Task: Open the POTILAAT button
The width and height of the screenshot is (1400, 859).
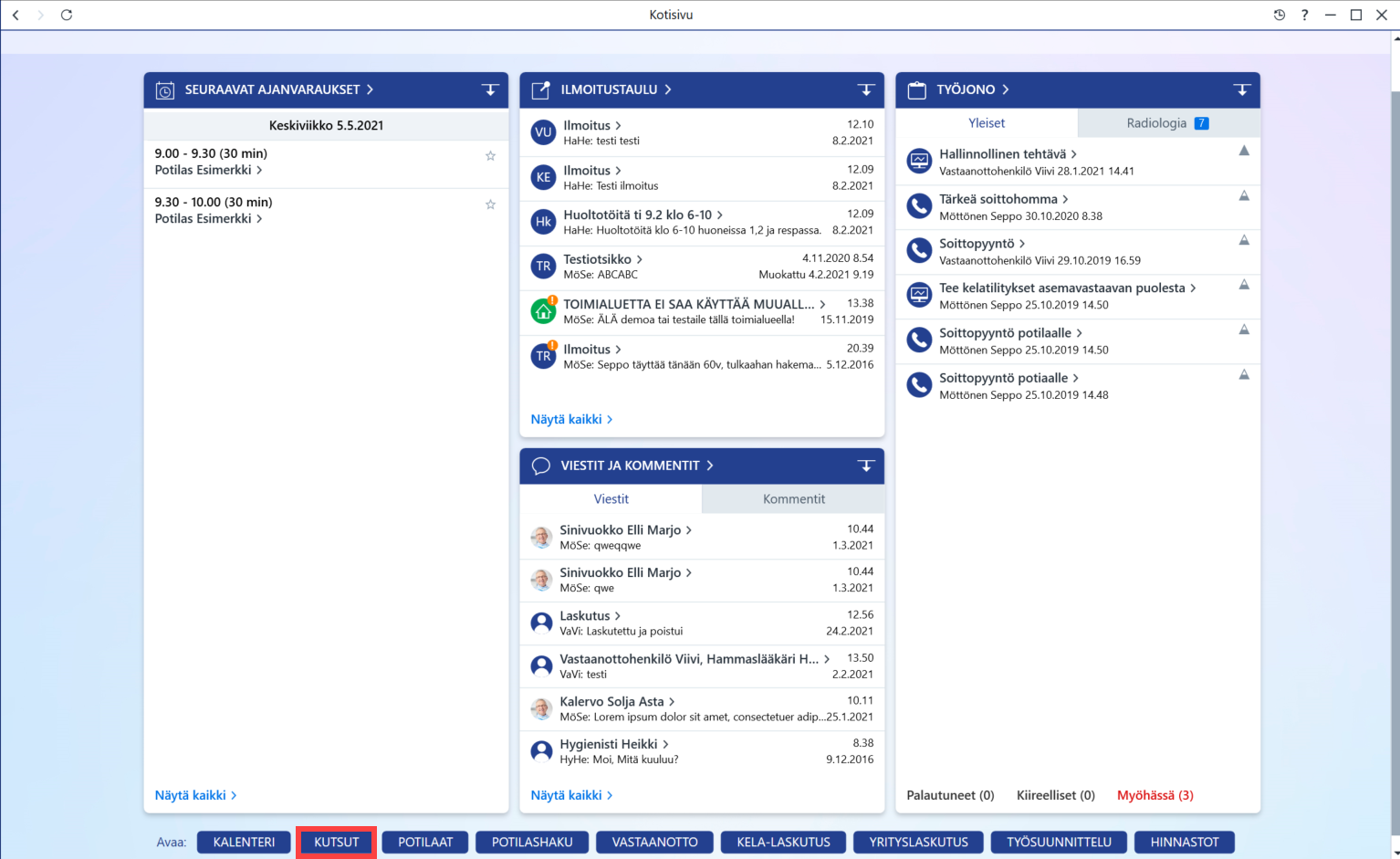Action: tap(425, 843)
